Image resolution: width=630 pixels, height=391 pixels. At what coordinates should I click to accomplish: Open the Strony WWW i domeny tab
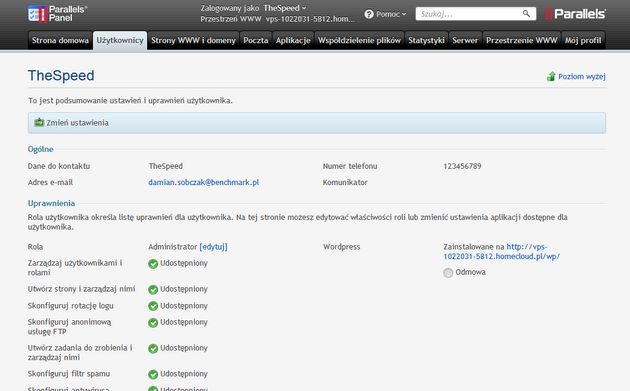click(x=193, y=40)
